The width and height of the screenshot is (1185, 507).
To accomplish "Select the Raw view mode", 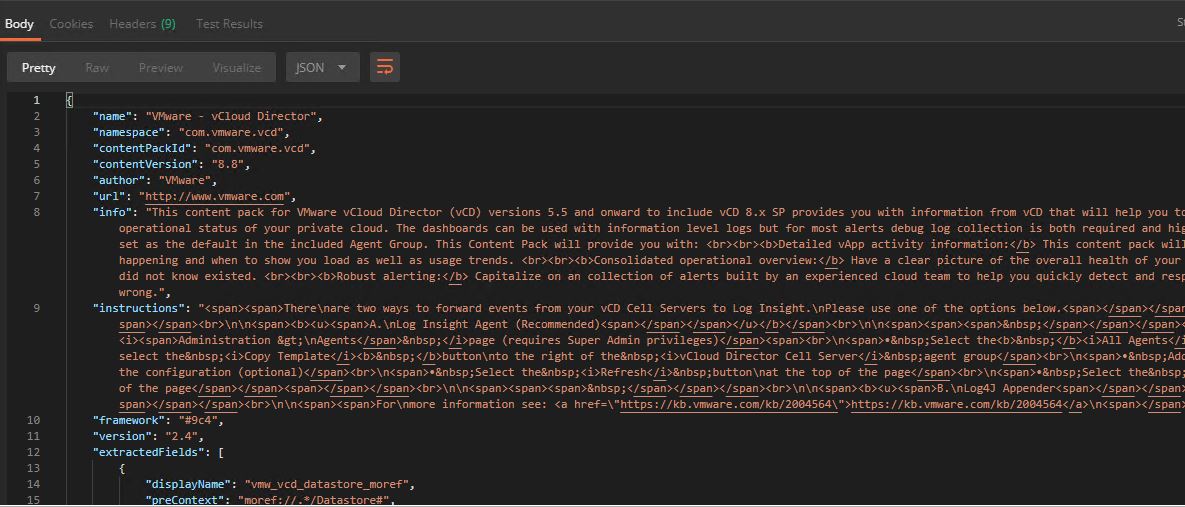I will (97, 67).
